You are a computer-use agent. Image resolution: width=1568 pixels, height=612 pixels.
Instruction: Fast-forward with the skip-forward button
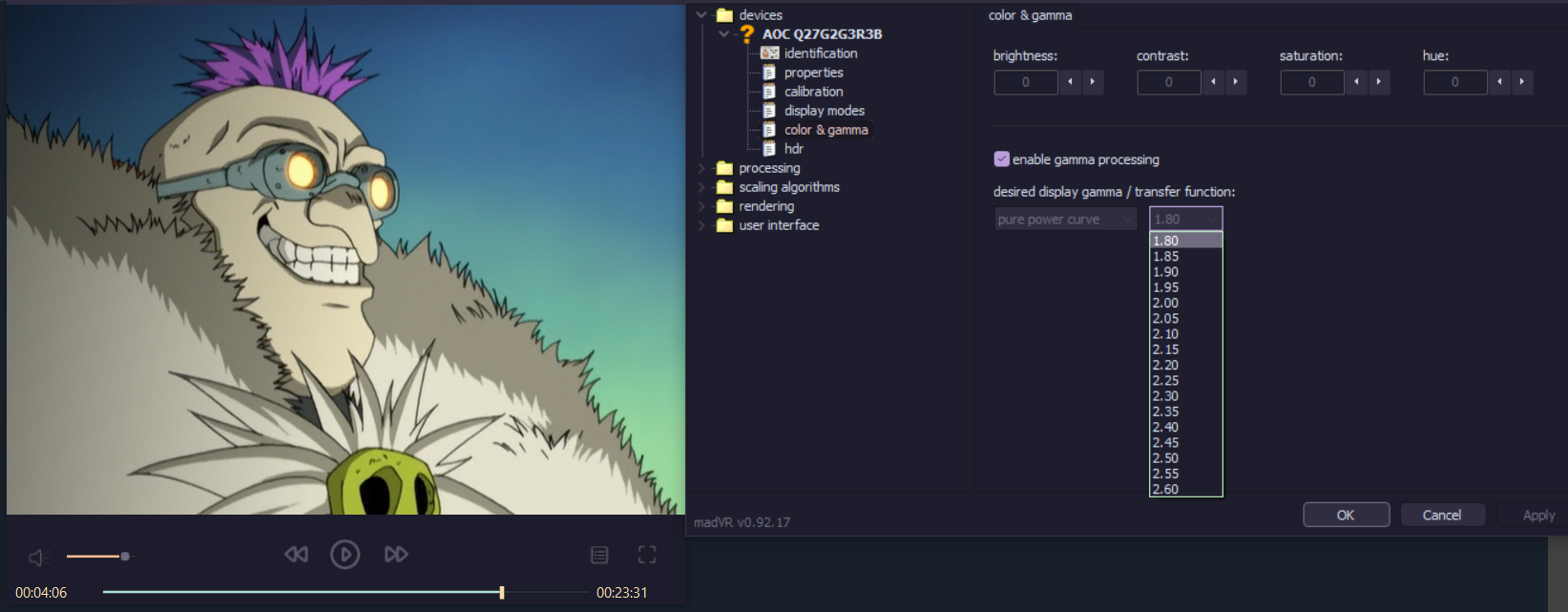[396, 555]
